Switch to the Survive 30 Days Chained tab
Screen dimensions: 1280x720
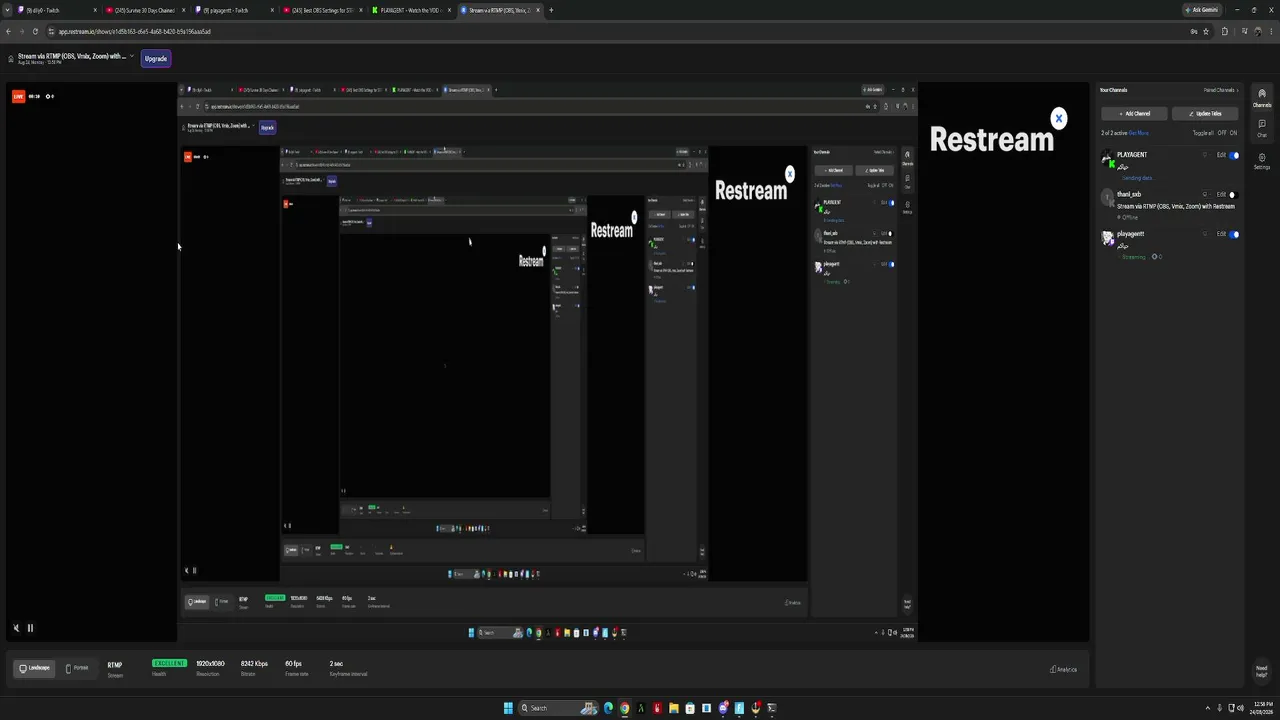[x=145, y=10]
